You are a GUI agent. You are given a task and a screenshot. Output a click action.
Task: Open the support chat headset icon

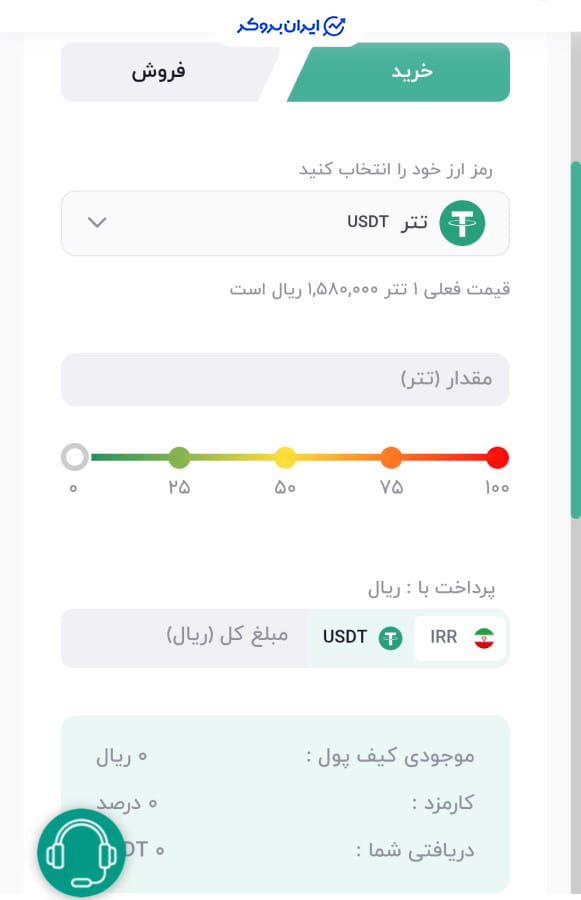pos(80,852)
